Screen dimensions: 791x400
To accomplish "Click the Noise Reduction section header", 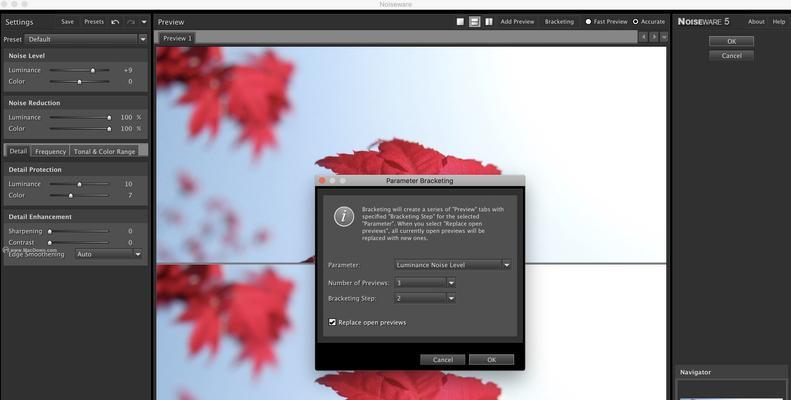I will coord(76,102).
